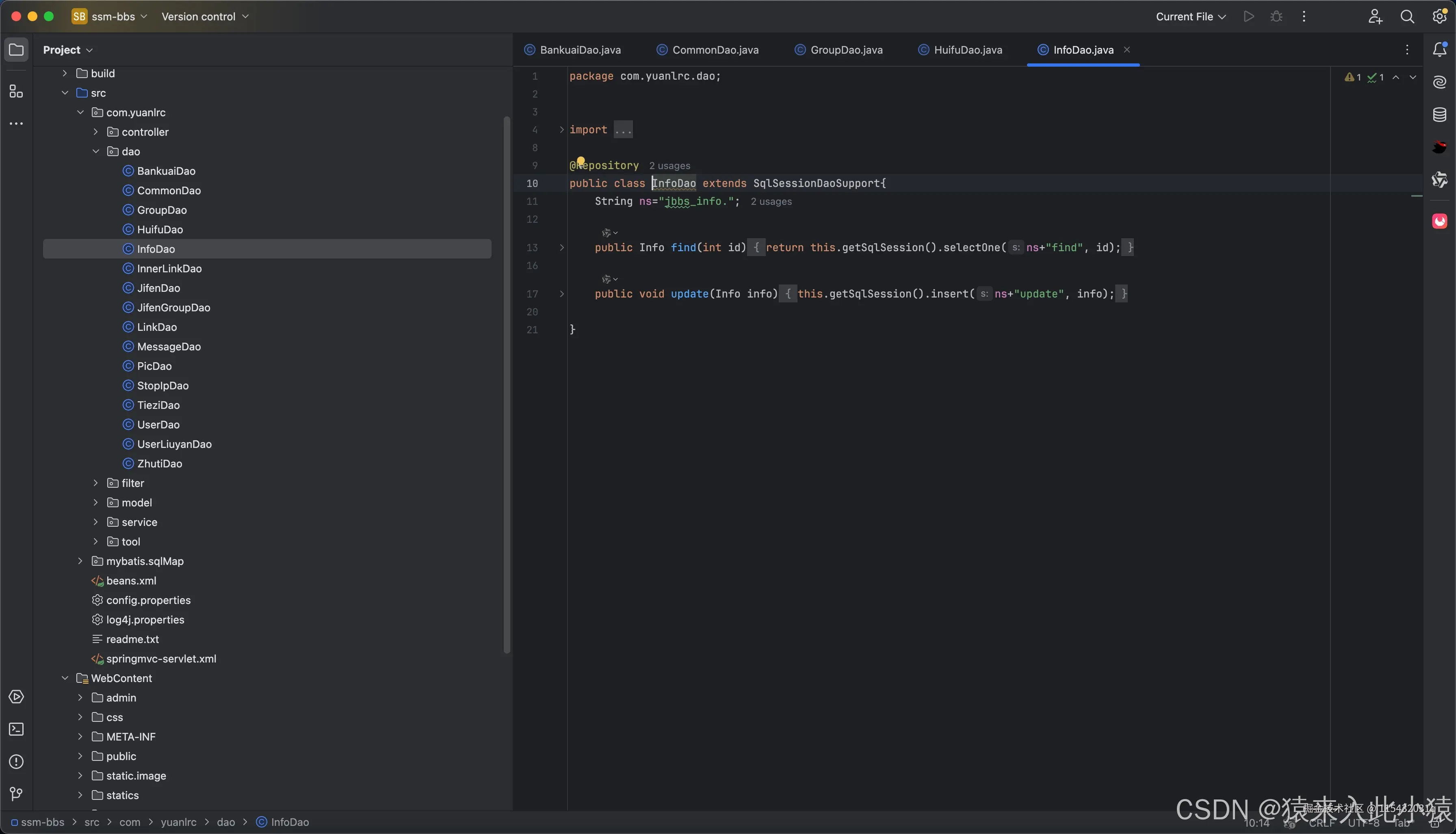The image size is (1456, 834).
Task: Expand the build folder
Action: (x=65, y=73)
